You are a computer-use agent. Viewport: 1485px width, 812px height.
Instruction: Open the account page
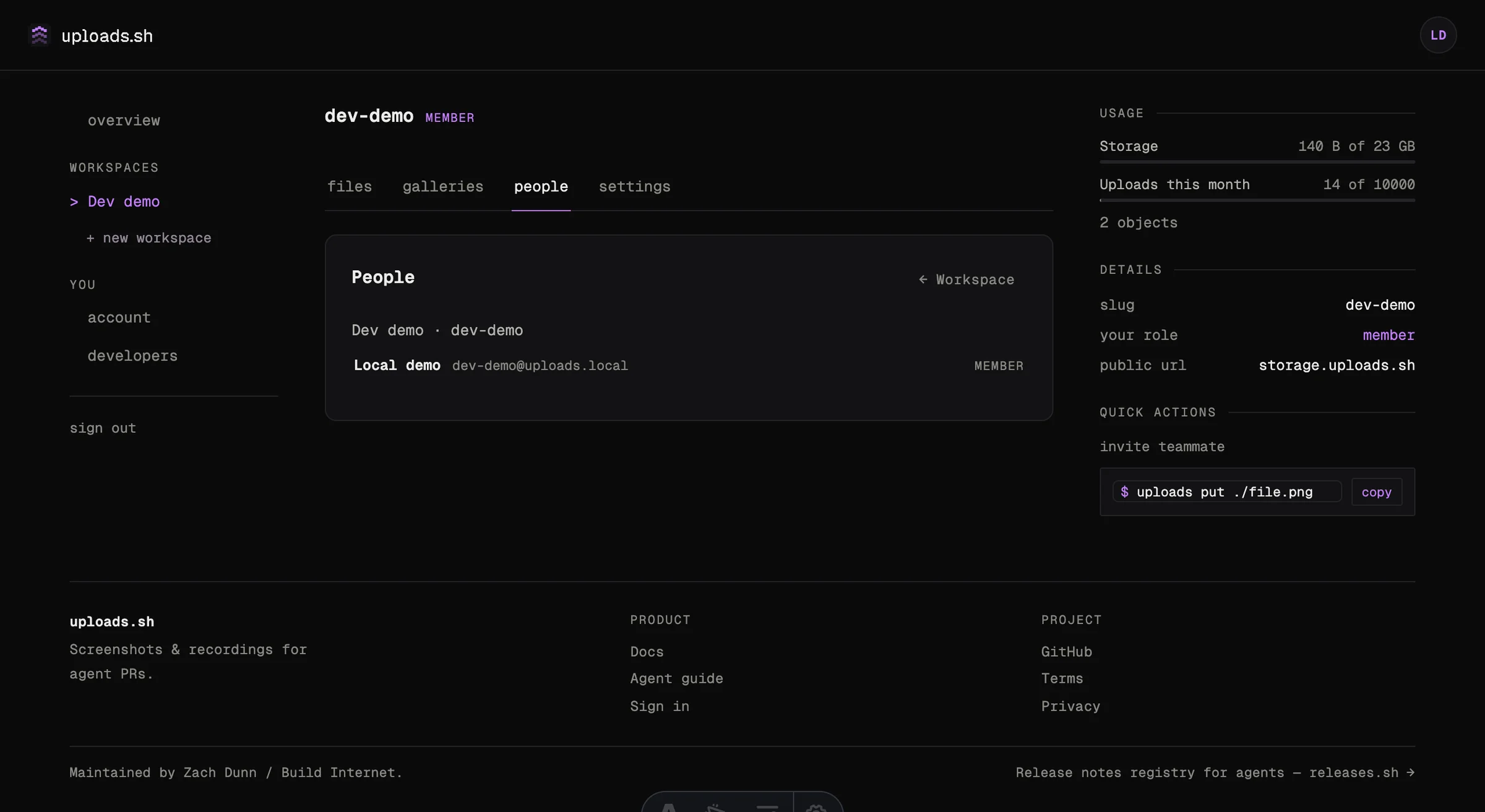point(119,318)
